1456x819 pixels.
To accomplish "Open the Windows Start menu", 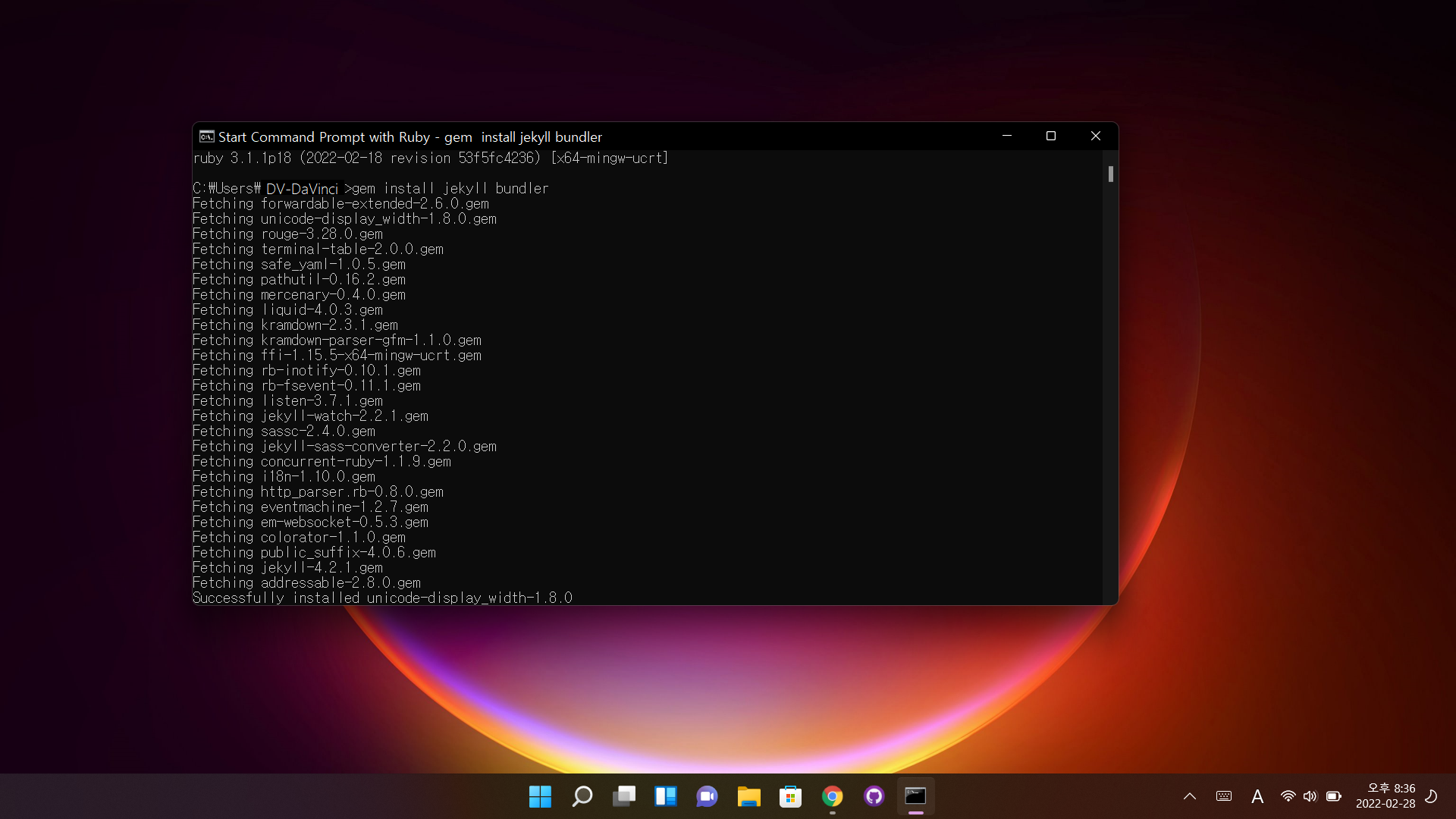I will (540, 796).
